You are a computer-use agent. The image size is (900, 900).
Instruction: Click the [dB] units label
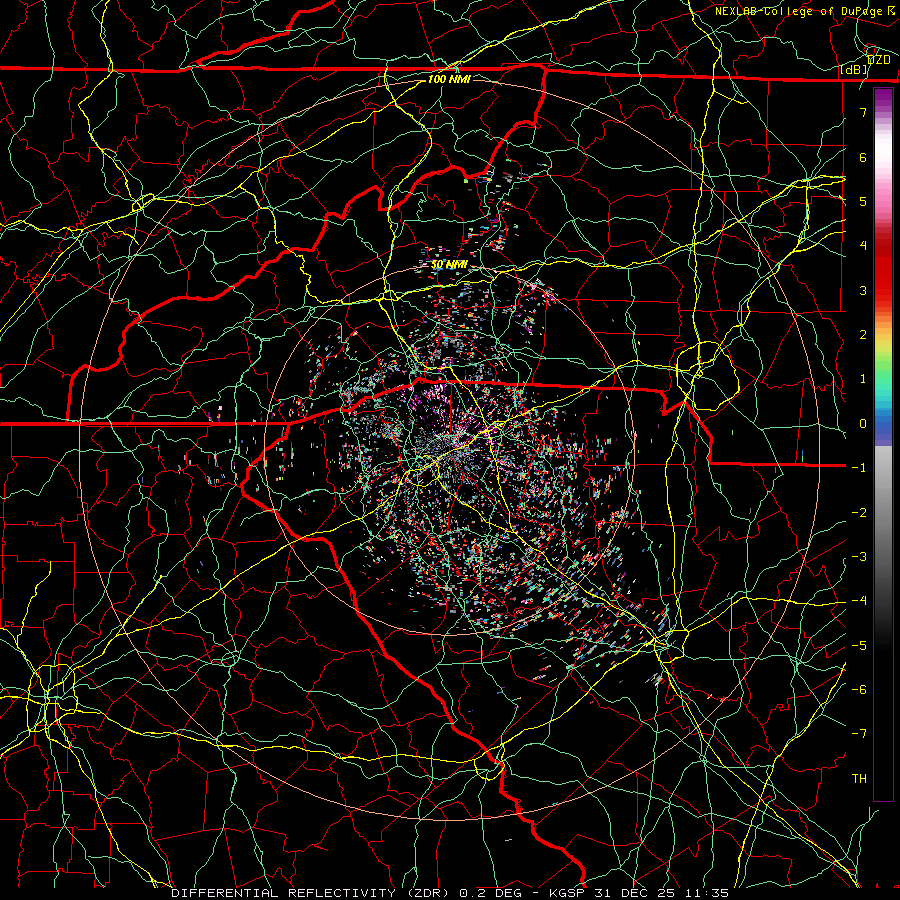854,70
